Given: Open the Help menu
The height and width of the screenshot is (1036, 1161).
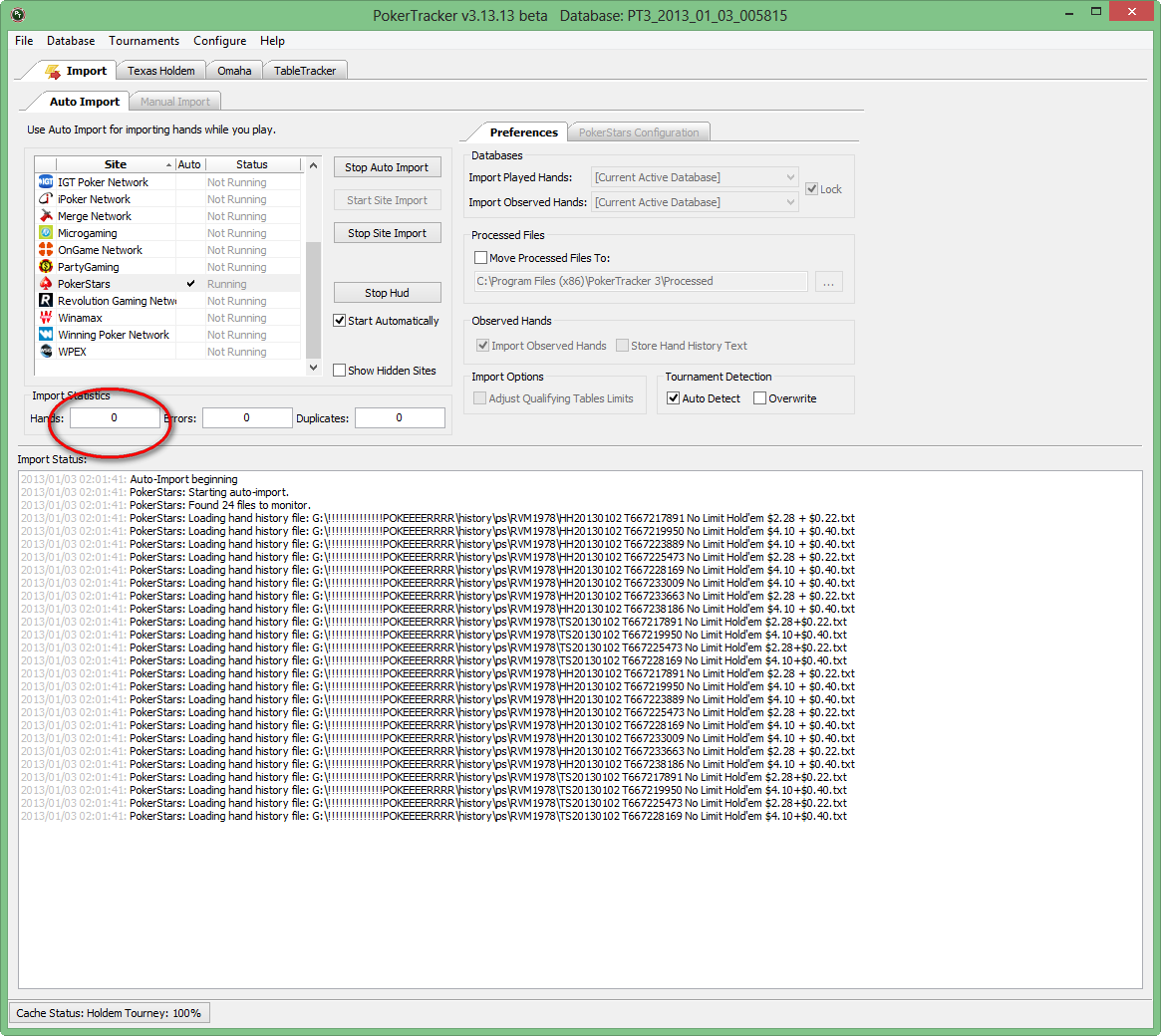Looking at the screenshot, I should pyautogui.click(x=272, y=41).
